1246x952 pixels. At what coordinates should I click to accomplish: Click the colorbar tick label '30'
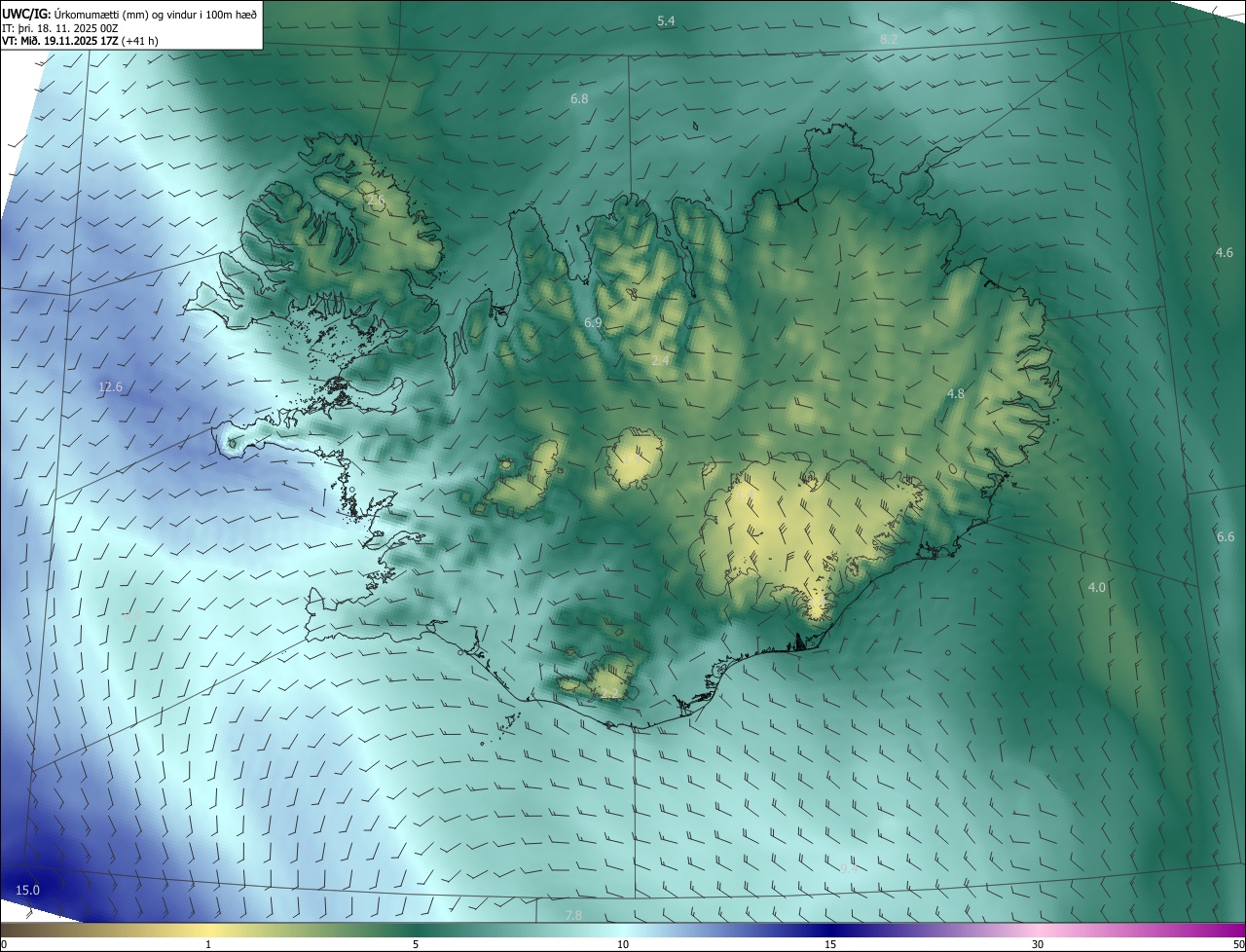(1038, 944)
